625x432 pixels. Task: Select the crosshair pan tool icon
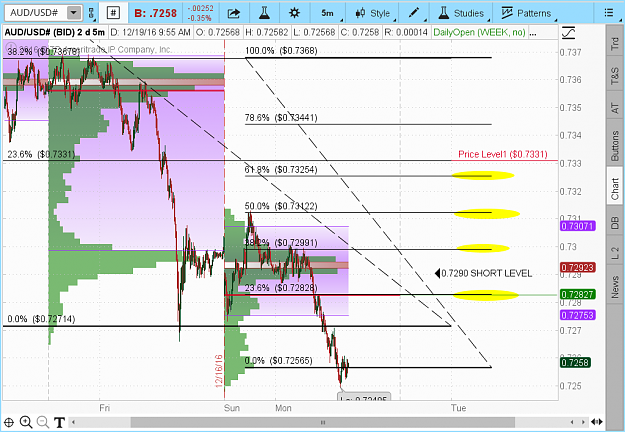(x=9, y=422)
